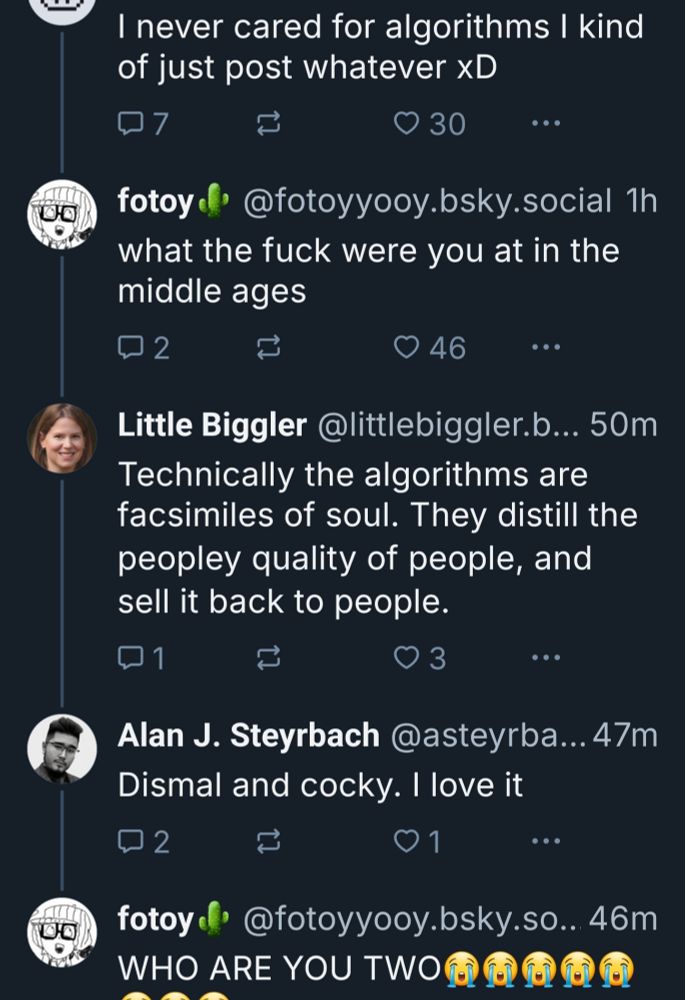View Alan J. Steyrbach's avatar photo
Screen dimensions: 685x1000
[62, 748]
